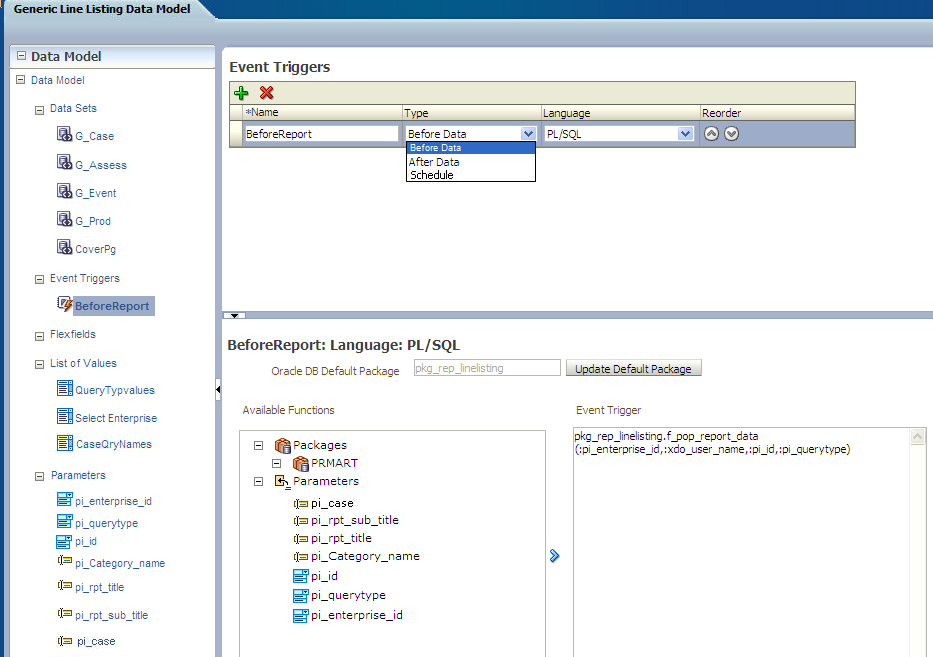Open the Type dropdown for BeforeReport
933x657 pixels.
click(528, 134)
